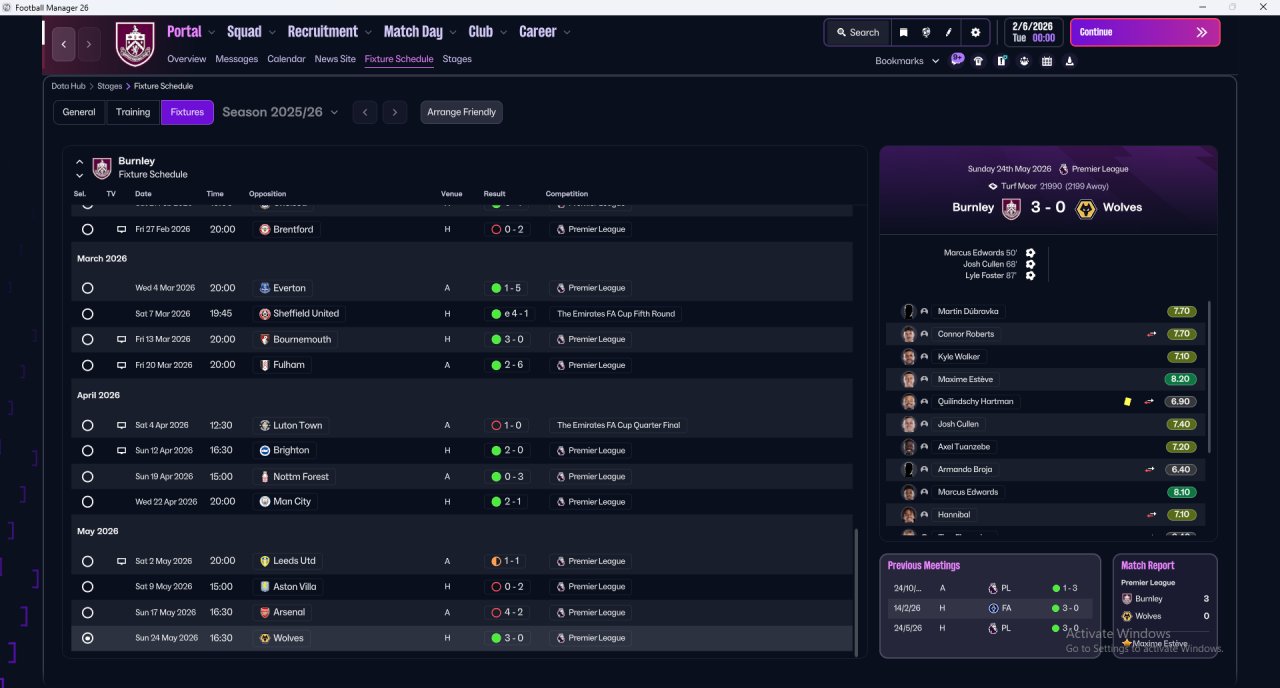Open the Messages sub-tab
The width and height of the screenshot is (1280, 688).
point(236,59)
